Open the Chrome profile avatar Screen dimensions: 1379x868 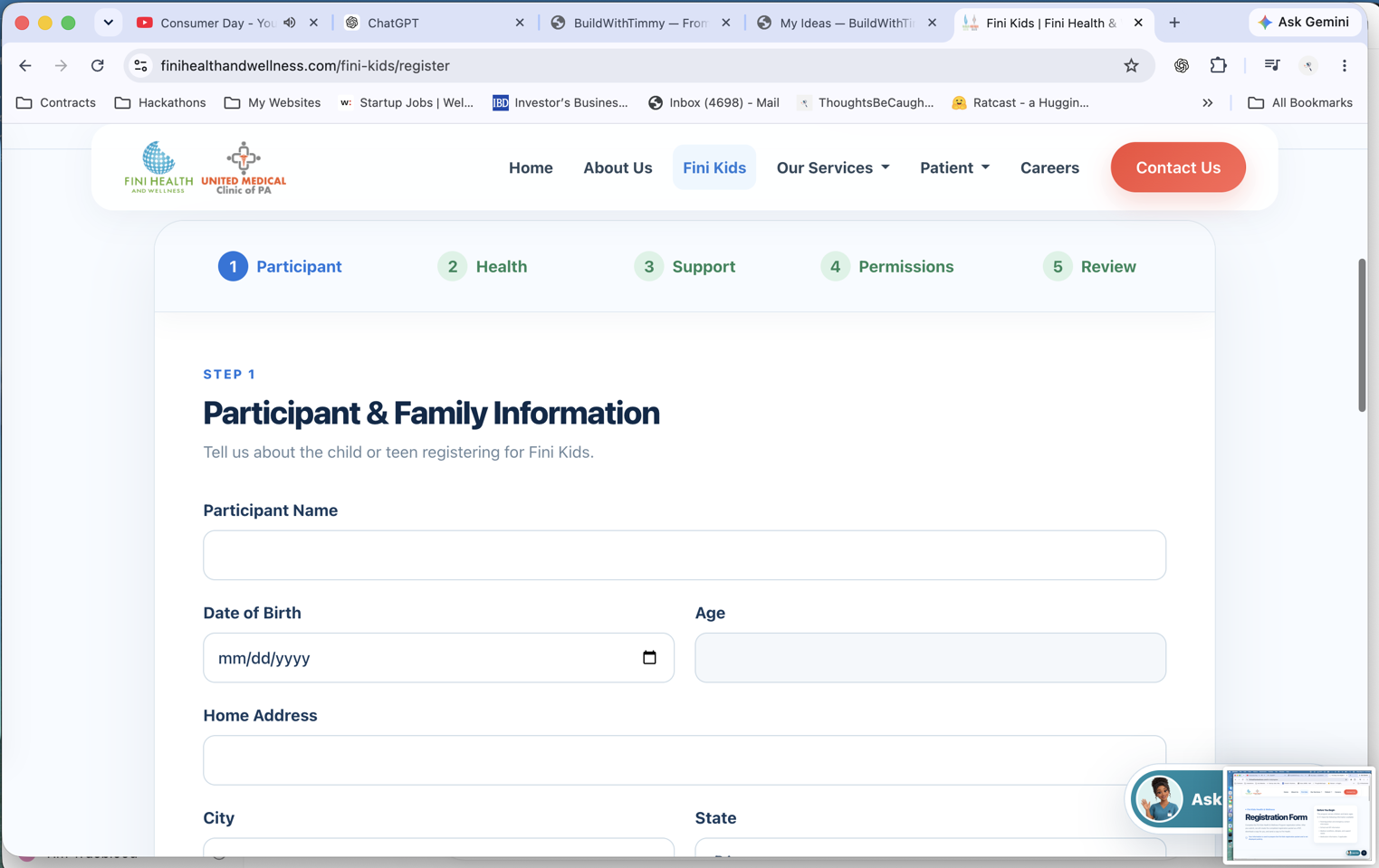pyautogui.click(x=1308, y=65)
